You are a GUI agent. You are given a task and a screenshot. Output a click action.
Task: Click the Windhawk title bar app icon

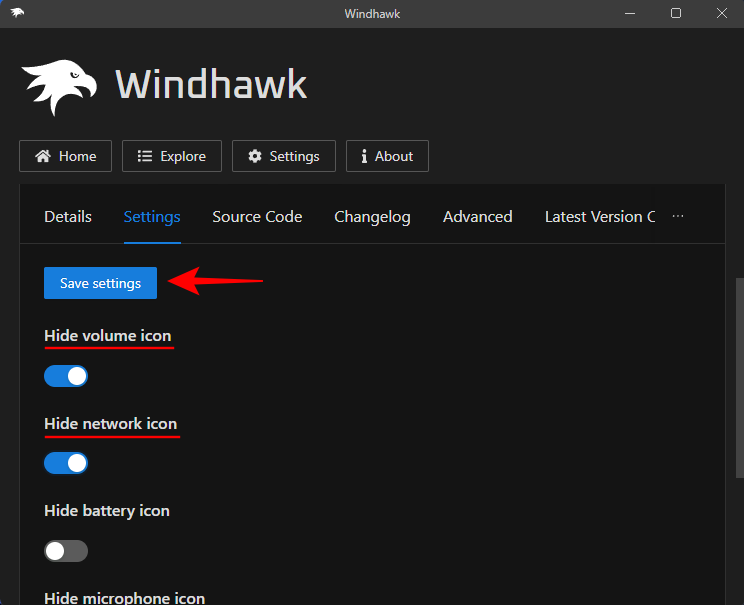[17, 13]
